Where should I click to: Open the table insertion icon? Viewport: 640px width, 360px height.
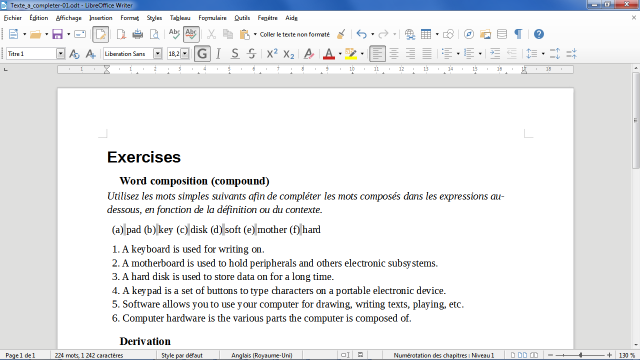[x=426, y=34]
